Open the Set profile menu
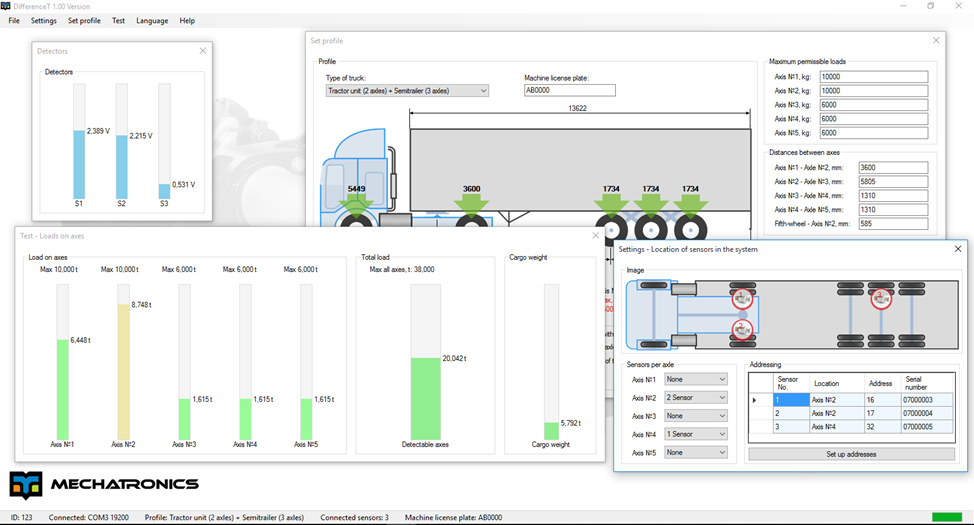 pyautogui.click(x=84, y=21)
